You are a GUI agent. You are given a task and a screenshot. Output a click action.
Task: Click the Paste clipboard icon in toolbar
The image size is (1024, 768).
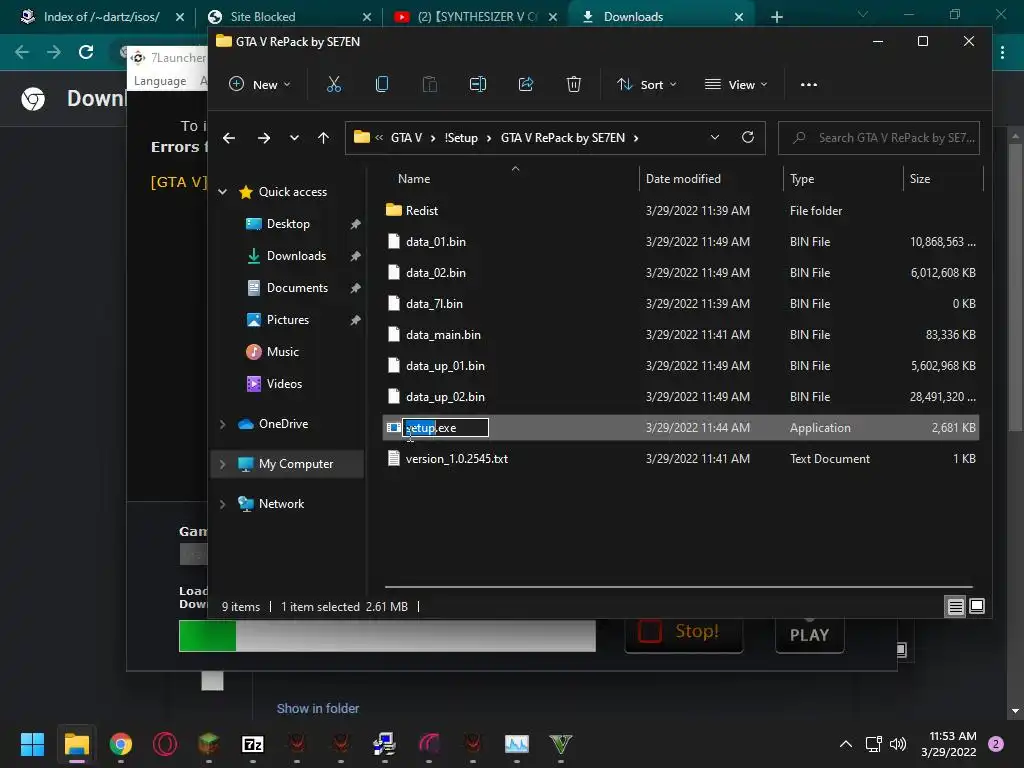430,84
